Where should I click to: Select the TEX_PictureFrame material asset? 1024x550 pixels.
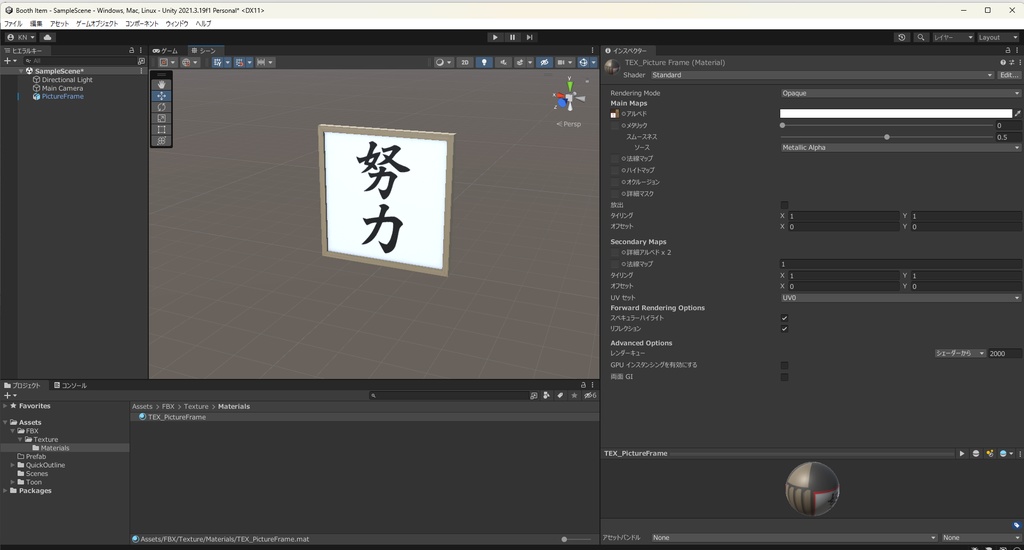click(x=176, y=417)
